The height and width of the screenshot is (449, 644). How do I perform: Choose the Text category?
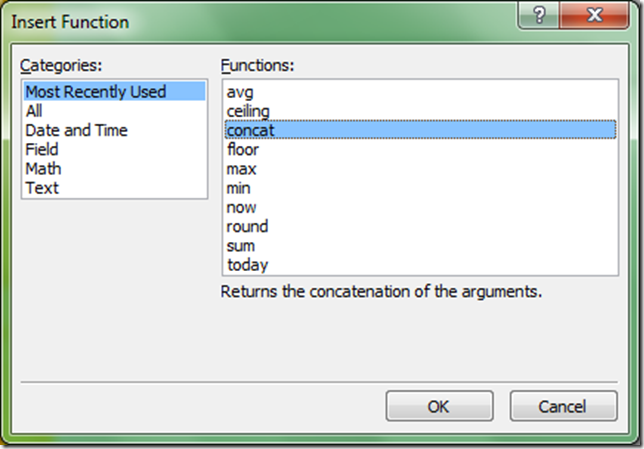tap(42, 187)
